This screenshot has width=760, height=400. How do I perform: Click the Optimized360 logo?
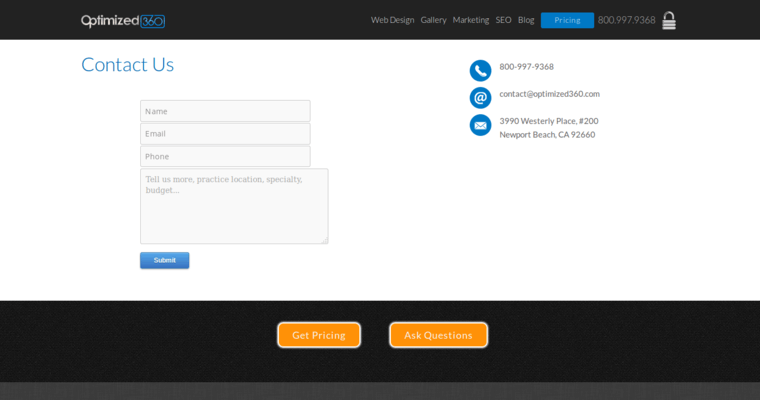[122, 20]
